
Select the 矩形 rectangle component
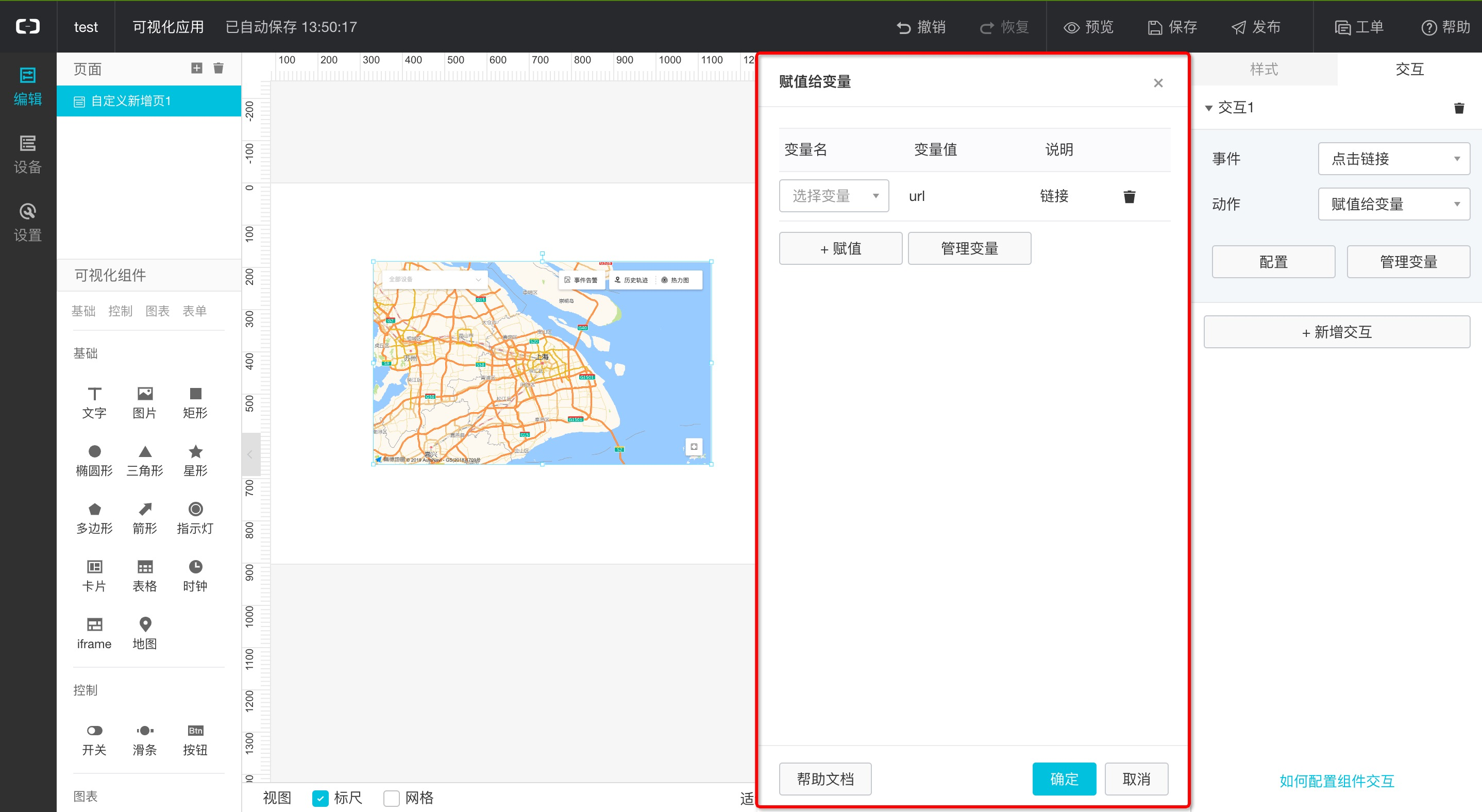pyautogui.click(x=196, y=402)
